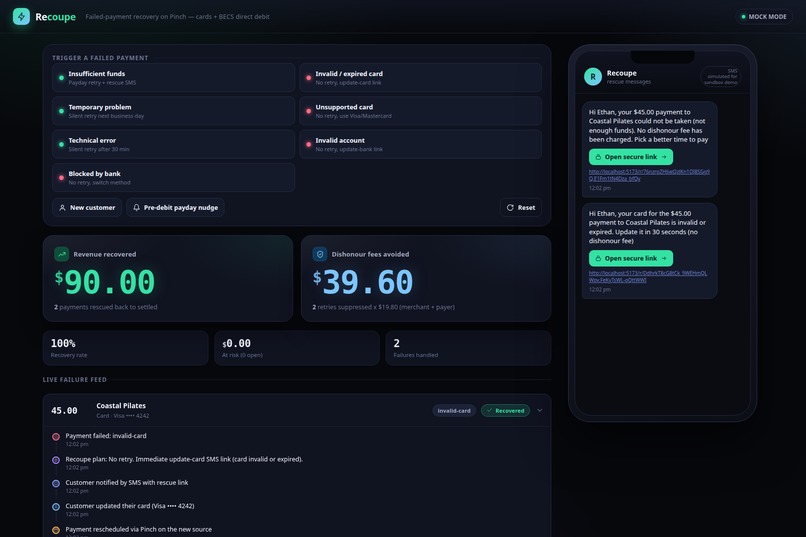Open secure link in invalid card SMS
The image size is (806, 537).
[x=631, y=258]
